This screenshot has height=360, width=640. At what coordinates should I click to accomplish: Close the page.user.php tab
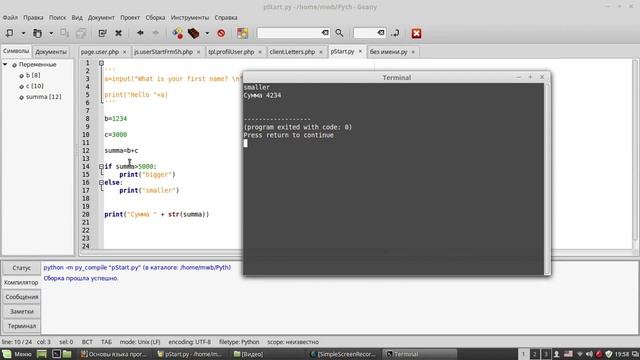coord(124,52)
